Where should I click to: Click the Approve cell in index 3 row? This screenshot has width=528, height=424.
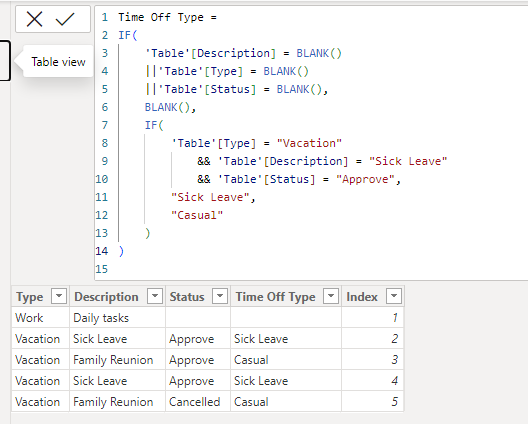198,360
